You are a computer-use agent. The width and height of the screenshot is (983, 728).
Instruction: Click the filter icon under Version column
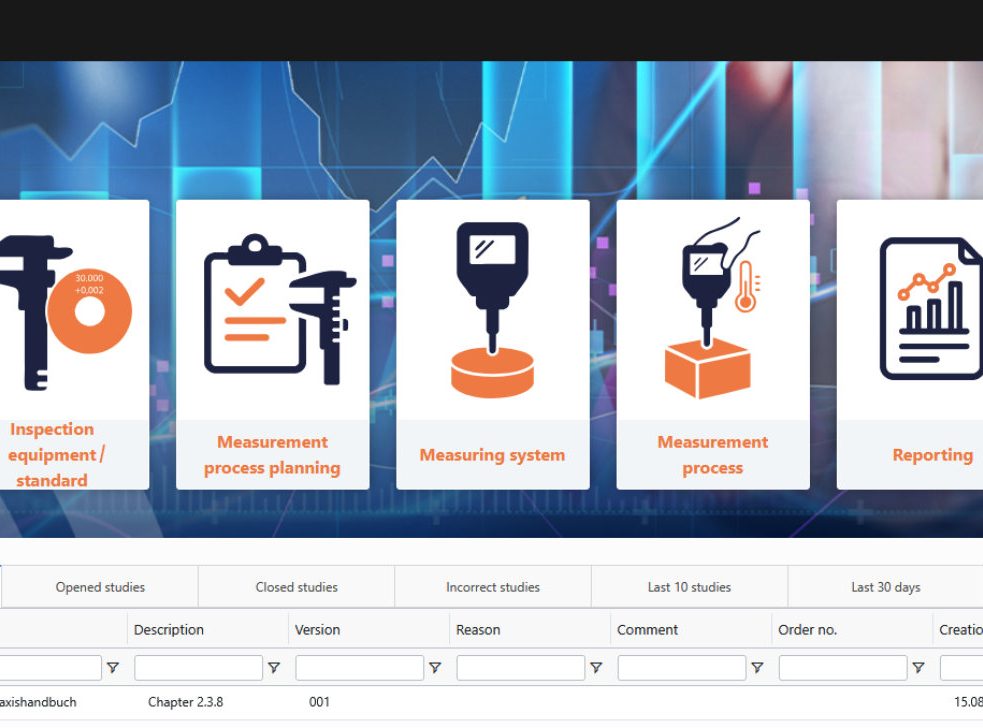coord(435,668)
